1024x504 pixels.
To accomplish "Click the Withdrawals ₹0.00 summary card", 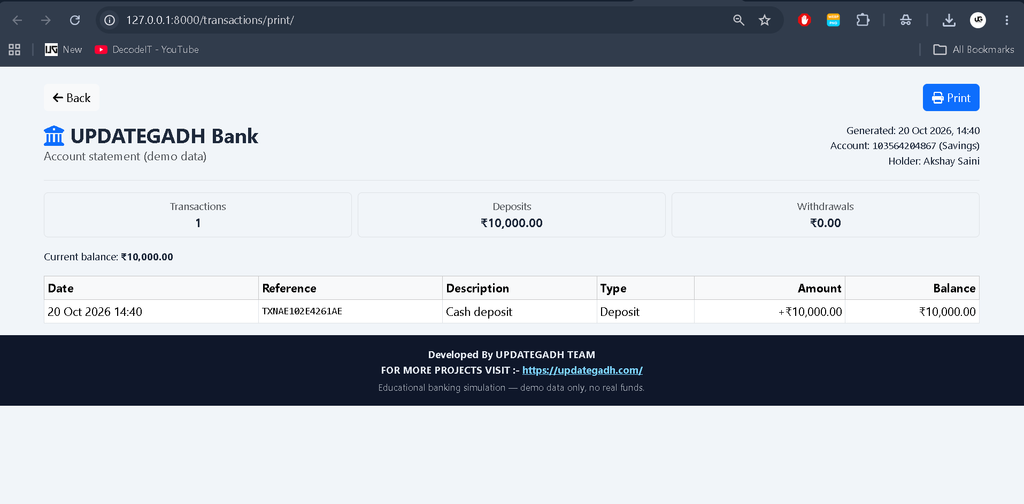I will coord(825,215).
